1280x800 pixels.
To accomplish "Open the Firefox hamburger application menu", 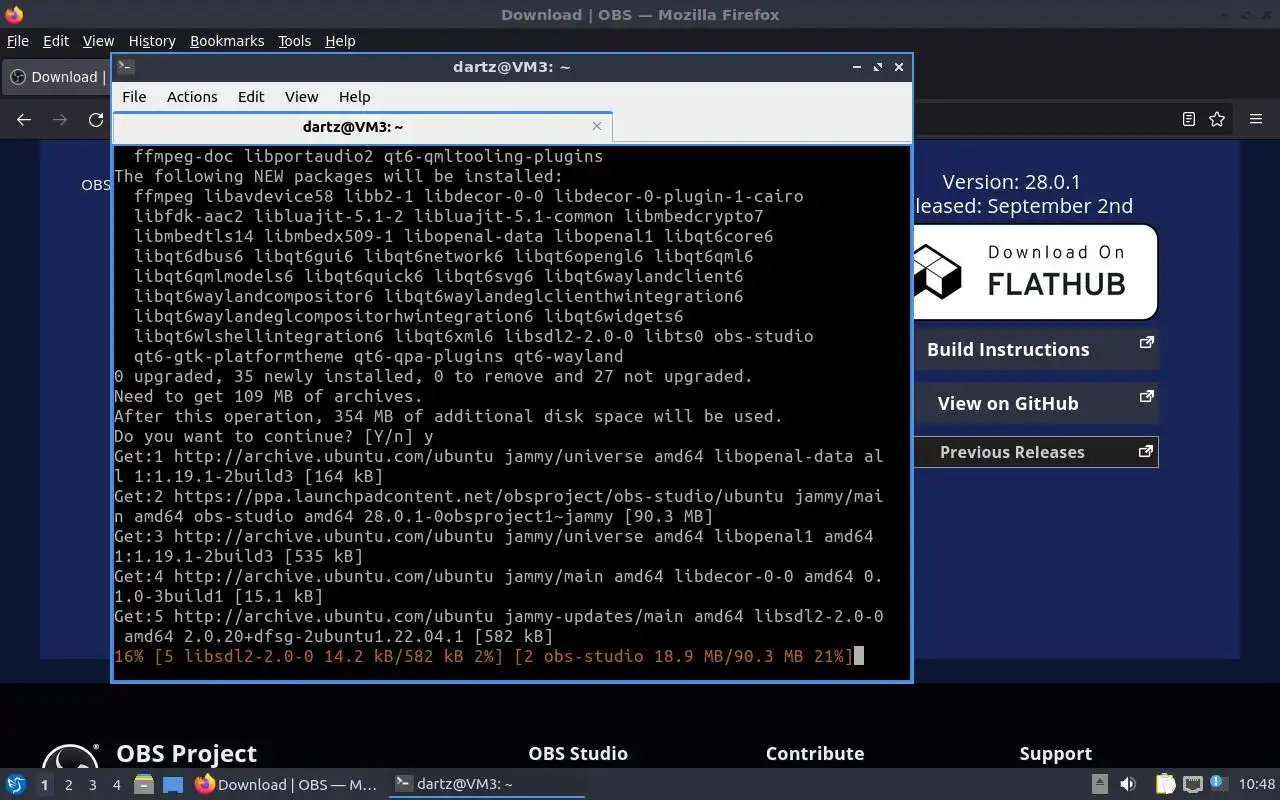I will tap(1256, 119).
